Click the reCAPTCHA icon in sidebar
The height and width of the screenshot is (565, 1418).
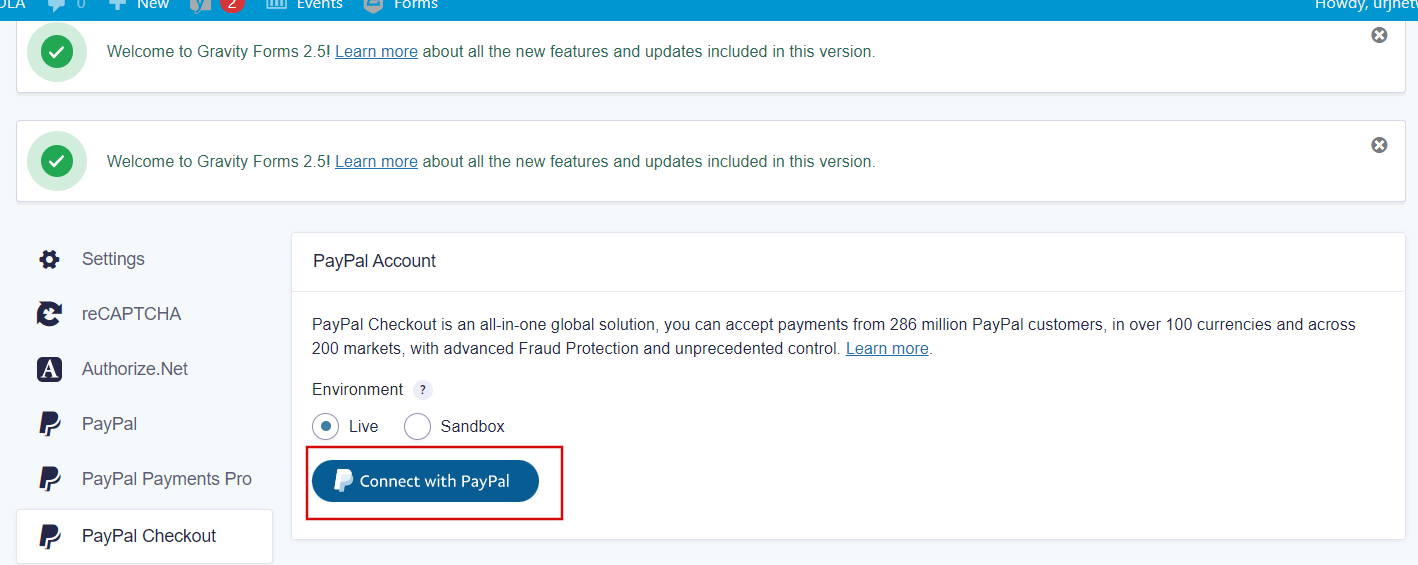49,314
